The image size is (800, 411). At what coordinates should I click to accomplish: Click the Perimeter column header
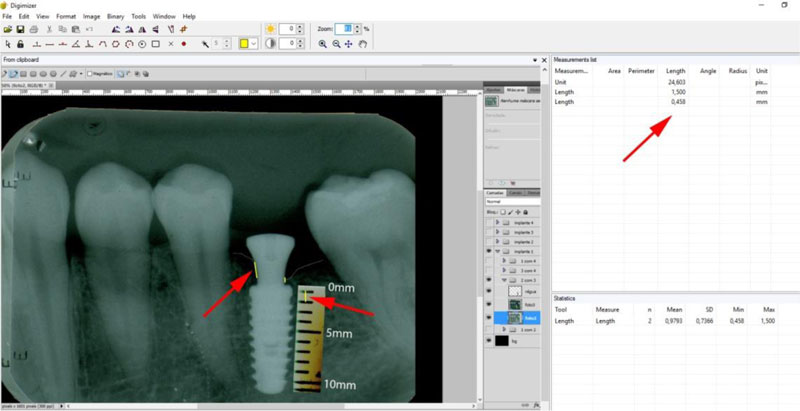coord(641,71)
